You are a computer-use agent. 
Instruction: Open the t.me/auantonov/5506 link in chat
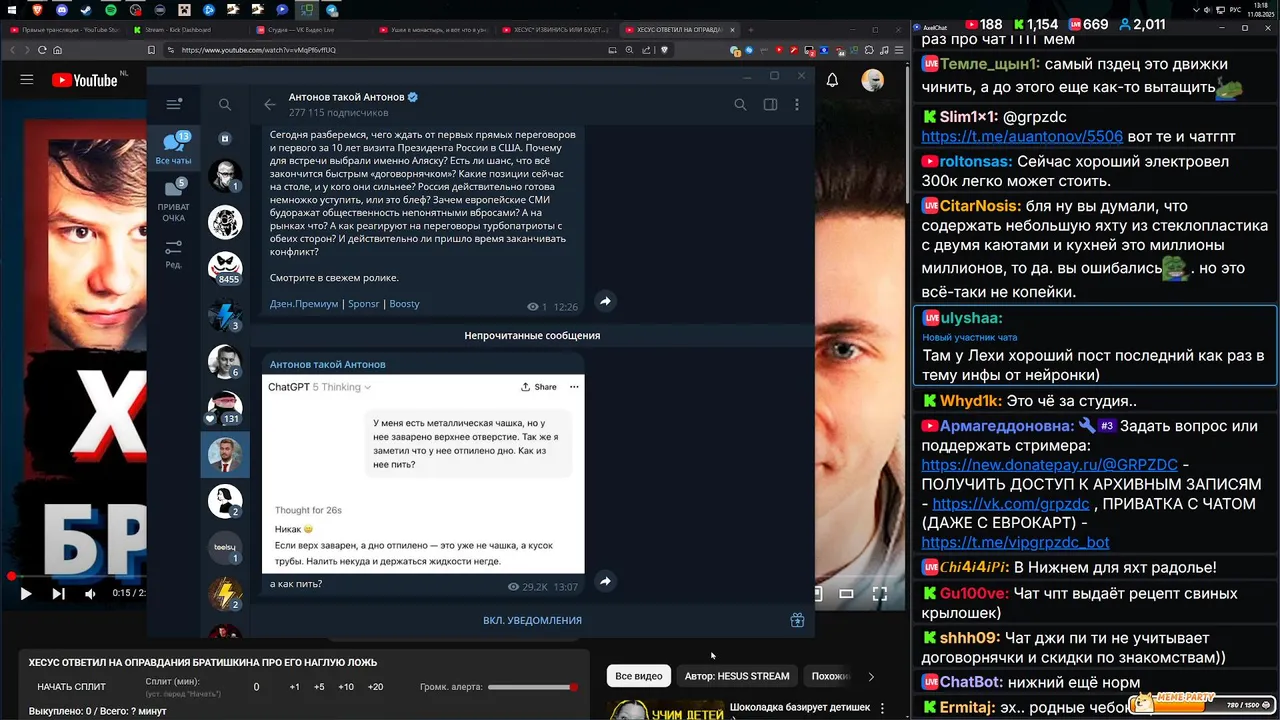click(x=1022, y=136)
